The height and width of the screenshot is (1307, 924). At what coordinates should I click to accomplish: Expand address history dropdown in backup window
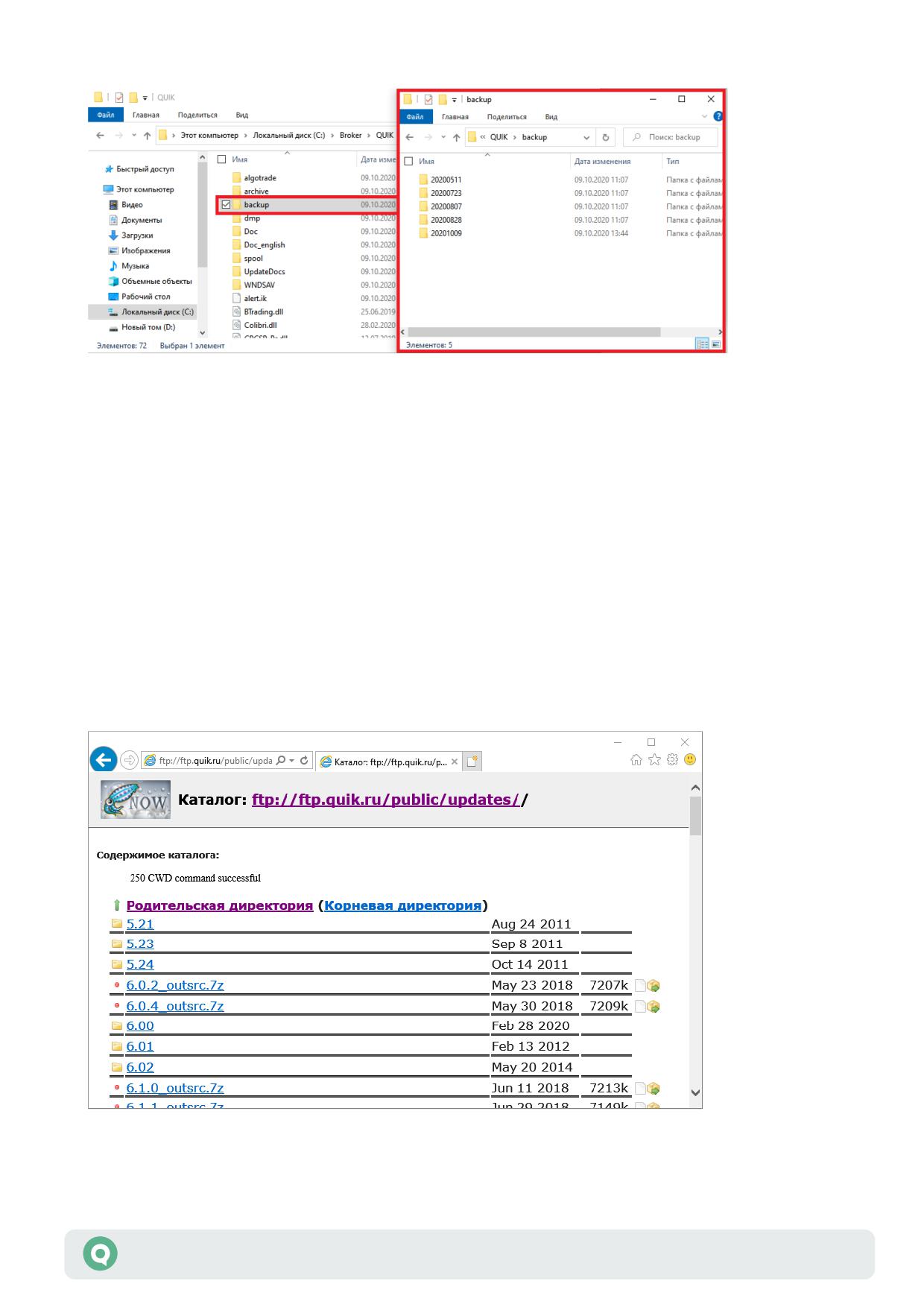pos(586,137)
